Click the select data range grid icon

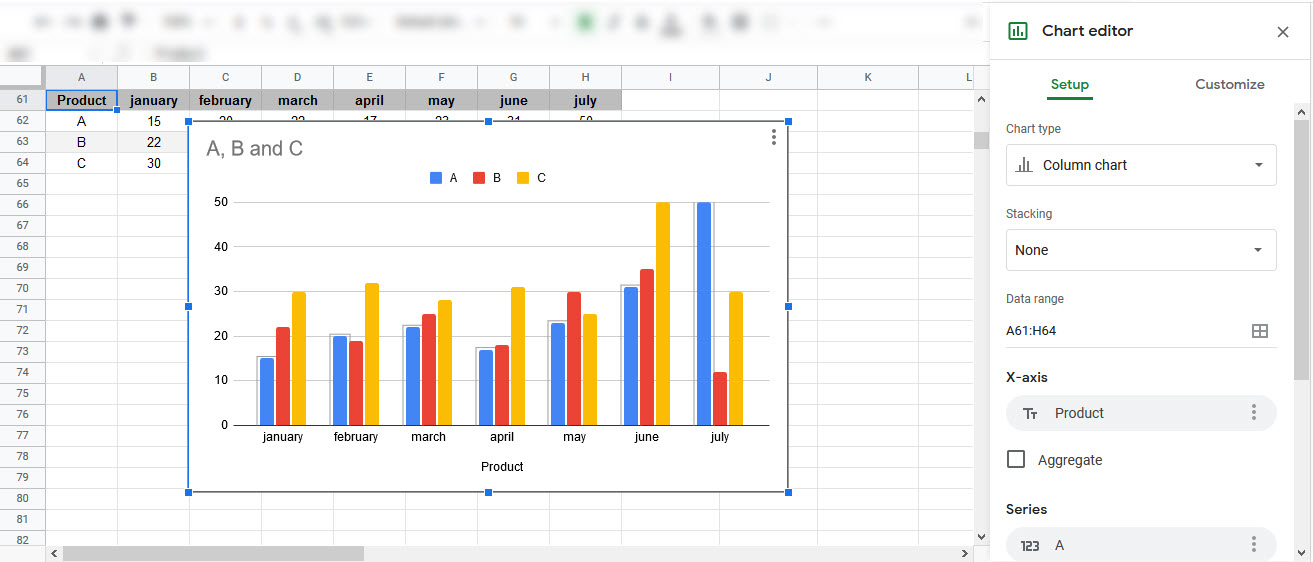pos(1260,331)
